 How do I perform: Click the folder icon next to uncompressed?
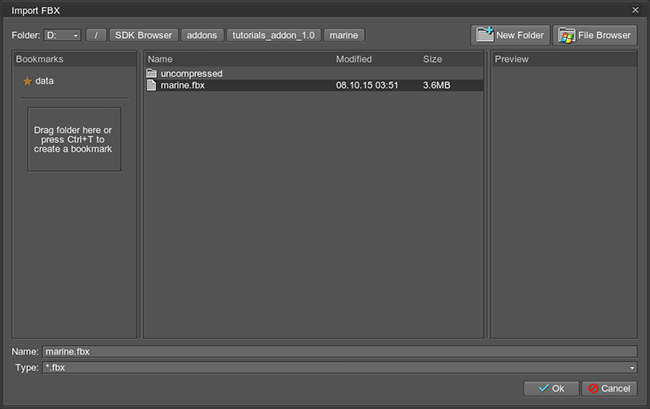click(152, 74)
